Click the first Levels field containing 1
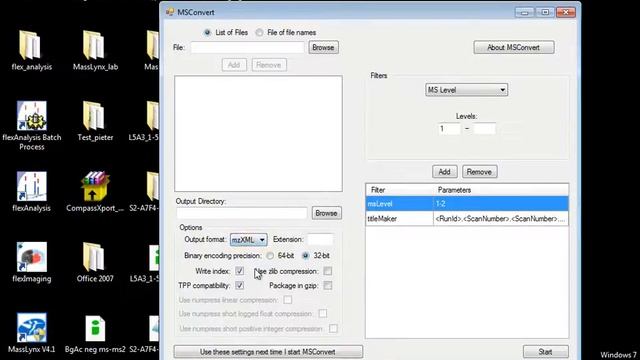The width and height of the screenshot is (640, 360). 449,129
